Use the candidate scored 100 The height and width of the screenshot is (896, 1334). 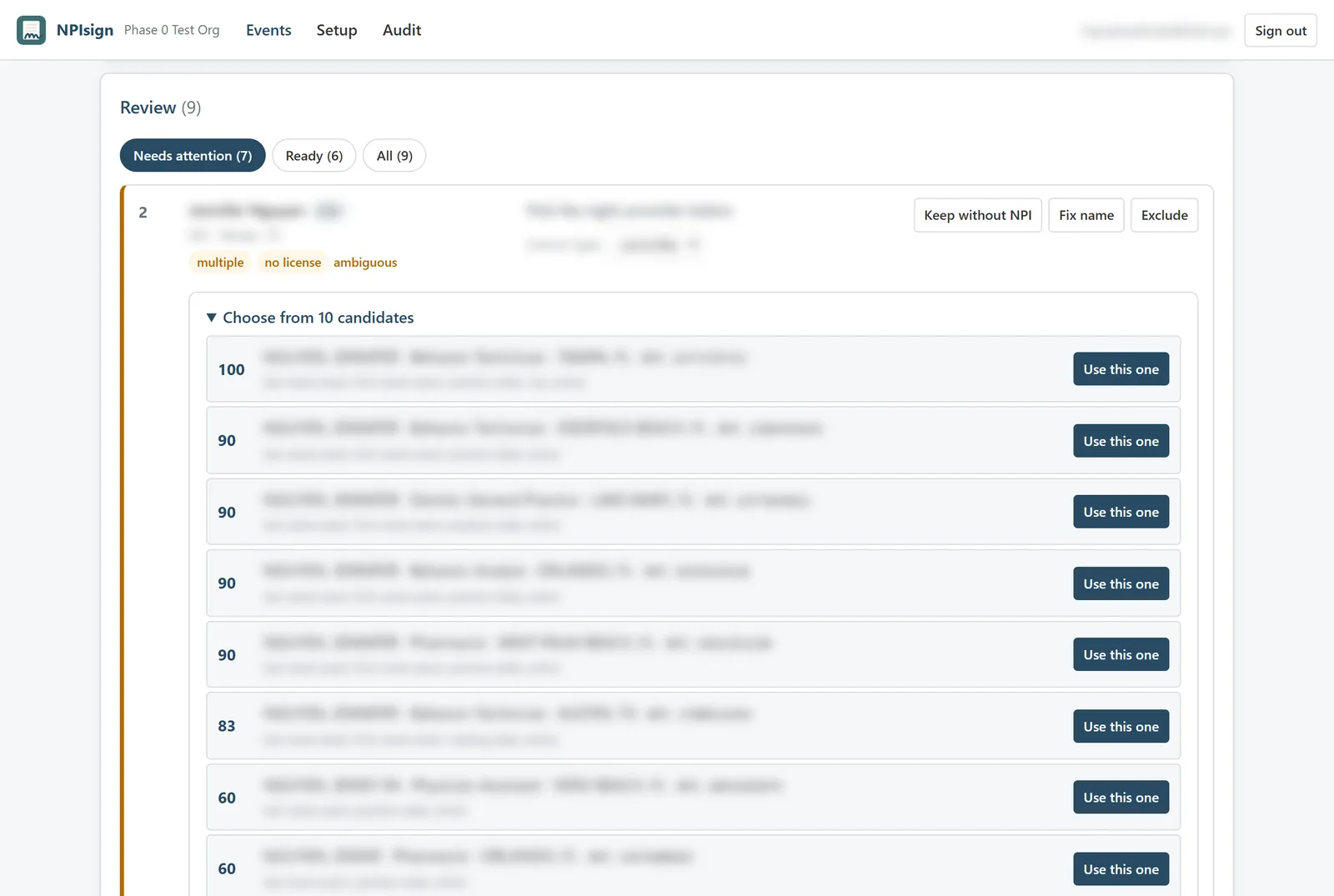[1121, 369]
